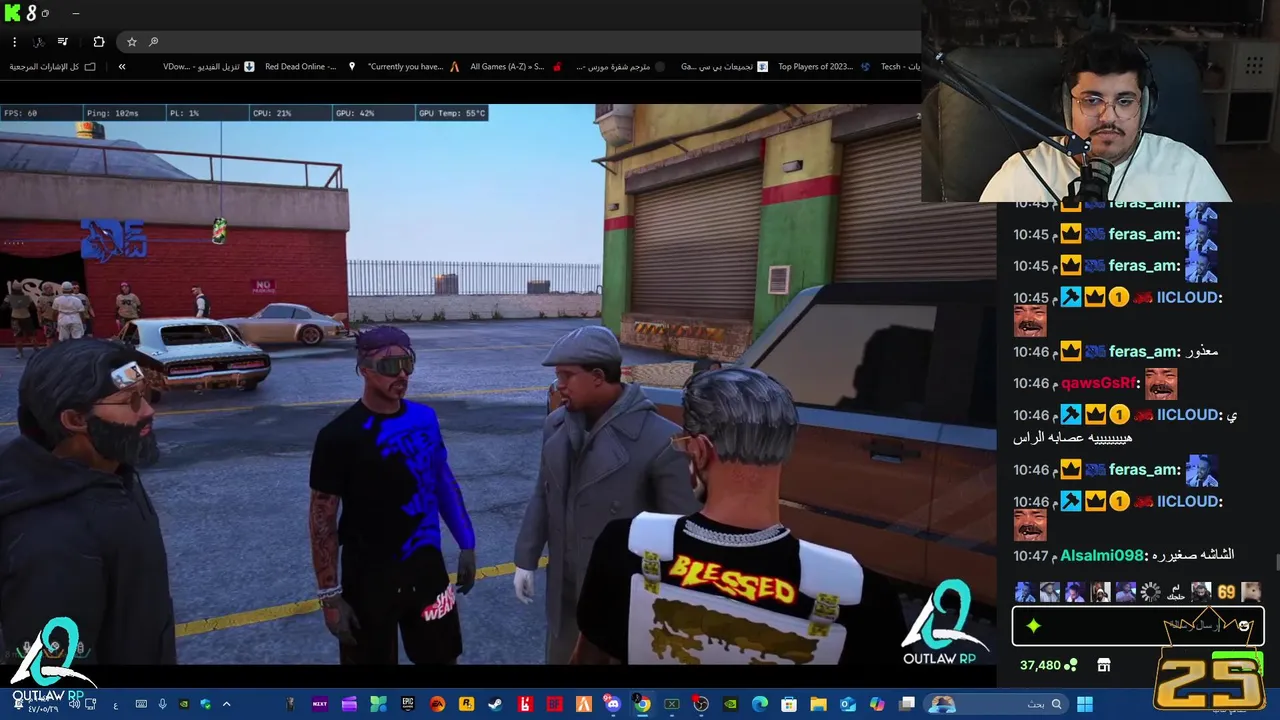The height and width of the screenshot is (720, 1280).
Task: Select the gold 69 emote in quick emotes
Action: (1226, 592)
